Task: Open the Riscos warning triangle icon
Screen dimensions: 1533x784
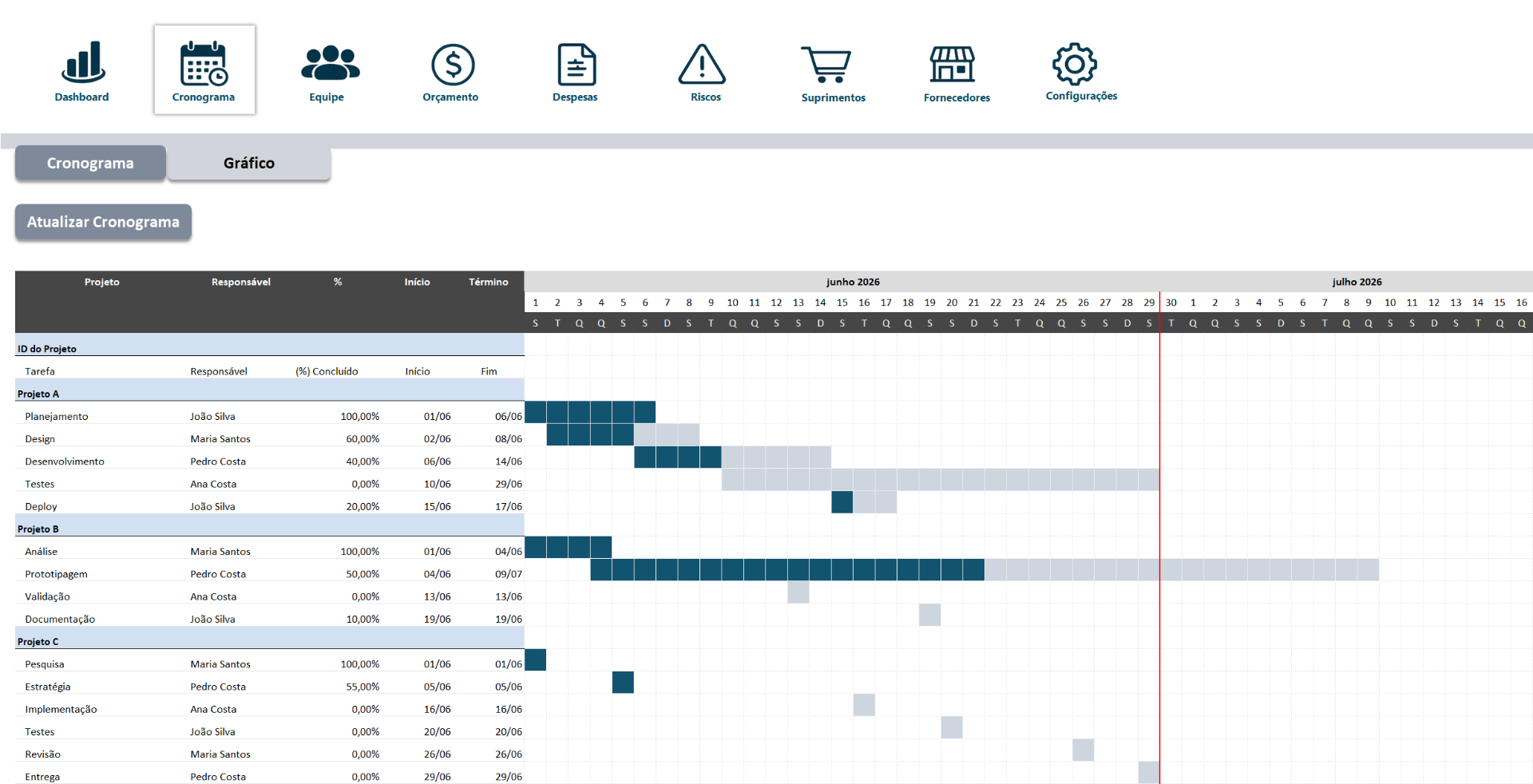Action: tap(702, 64)
